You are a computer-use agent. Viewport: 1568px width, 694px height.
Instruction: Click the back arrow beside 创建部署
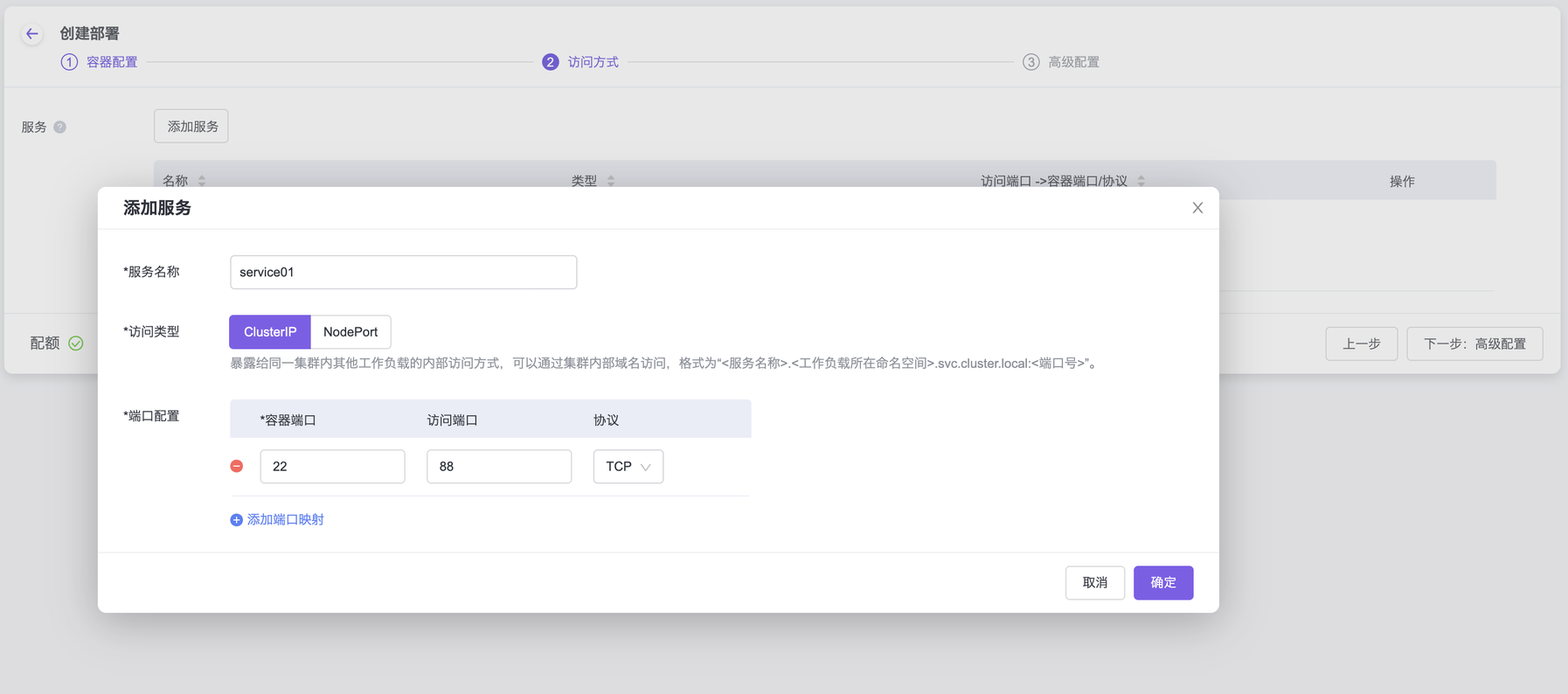coord(32,34)
